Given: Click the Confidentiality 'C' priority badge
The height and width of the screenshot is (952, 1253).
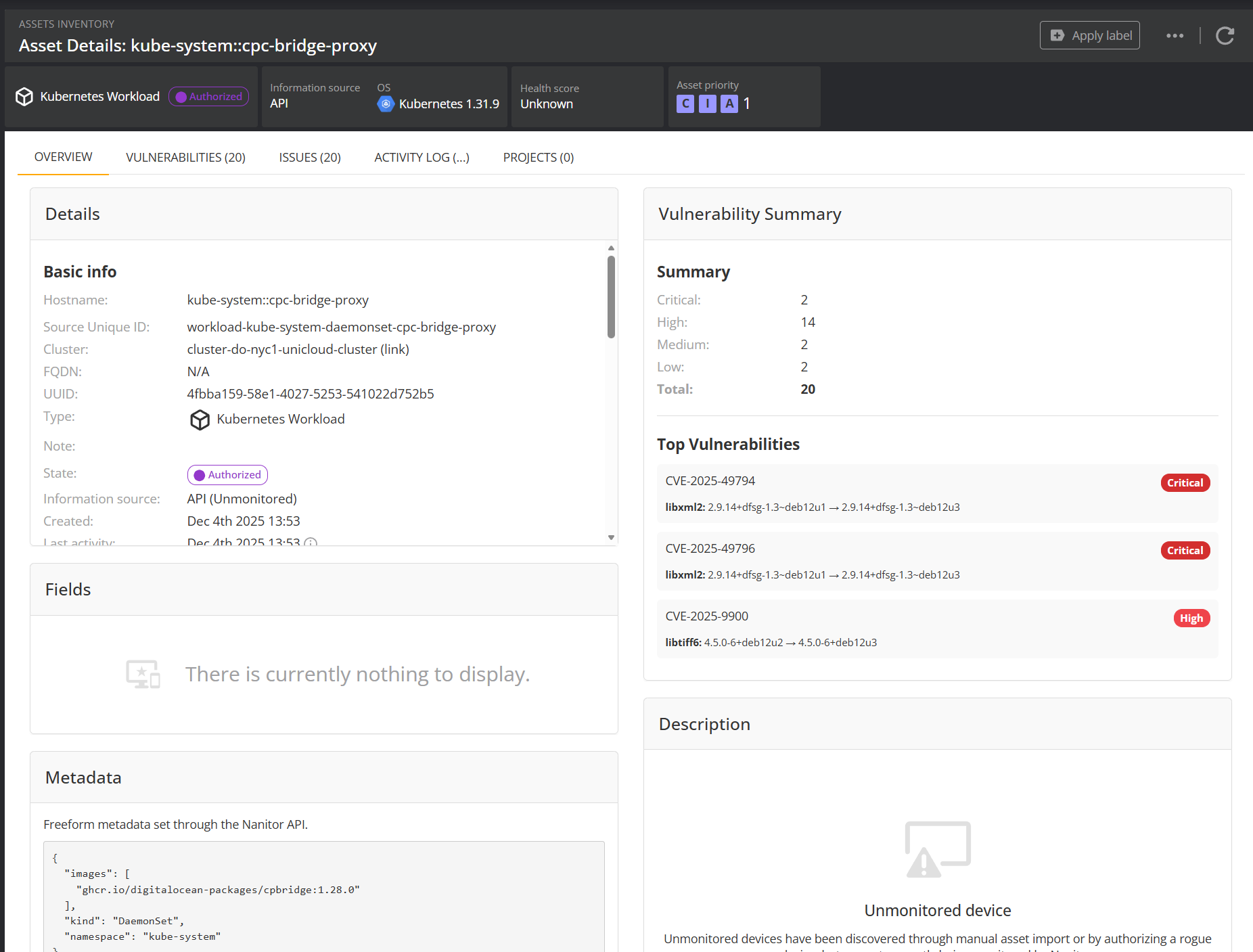Looking at the screenshot, I should pyautogui.click(x=685, y=104).
